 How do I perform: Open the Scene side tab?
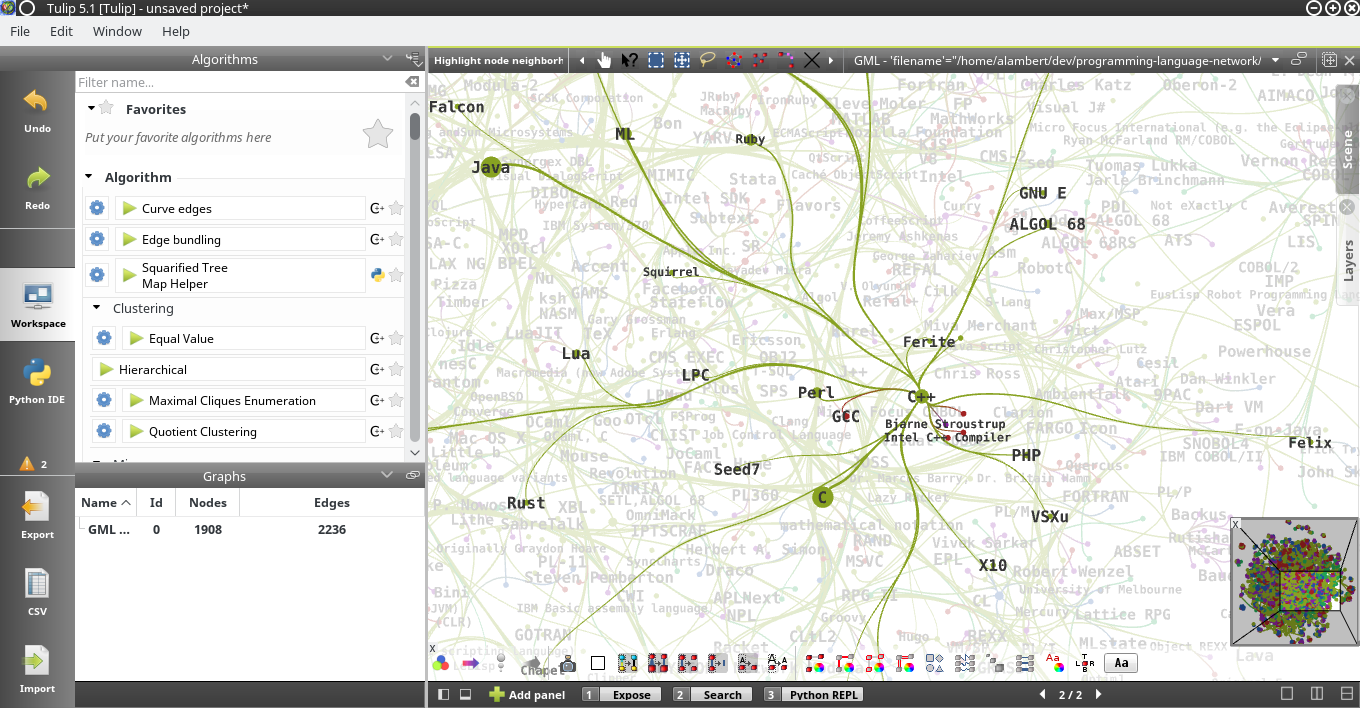coord(1347,139)
